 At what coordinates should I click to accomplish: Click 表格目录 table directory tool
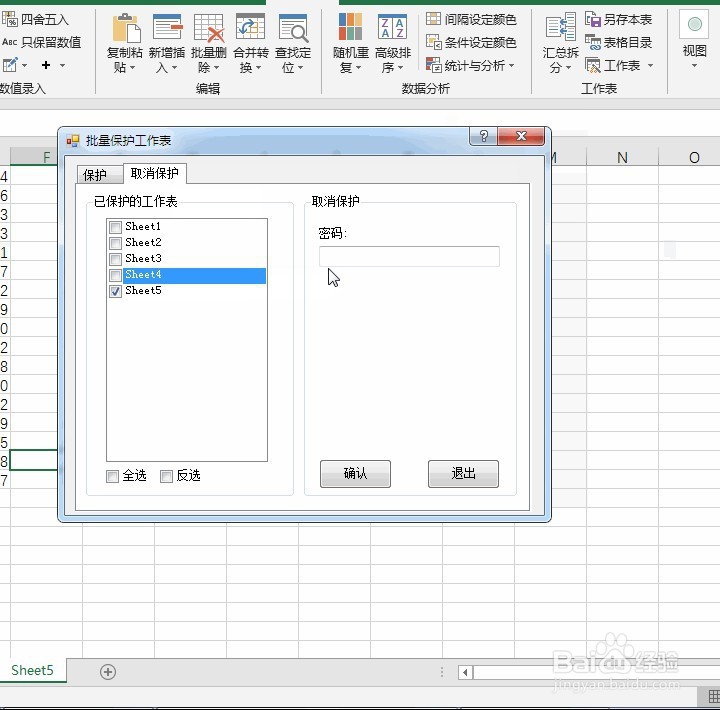pyautogui.click(x=619, y=42)
